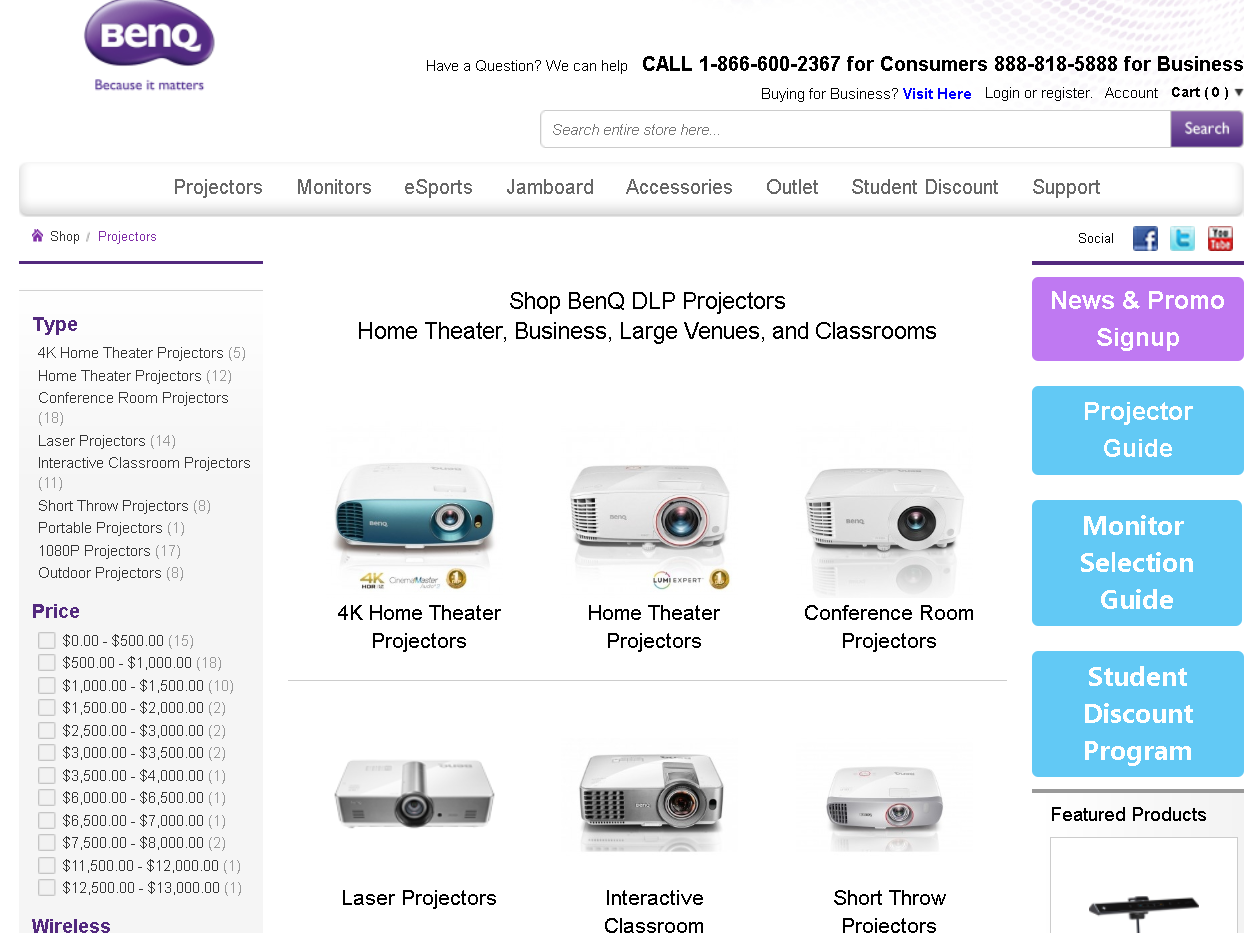Open the Projector Guide button
This screenshot has height=933, width=1260.
pos(1138,430)
